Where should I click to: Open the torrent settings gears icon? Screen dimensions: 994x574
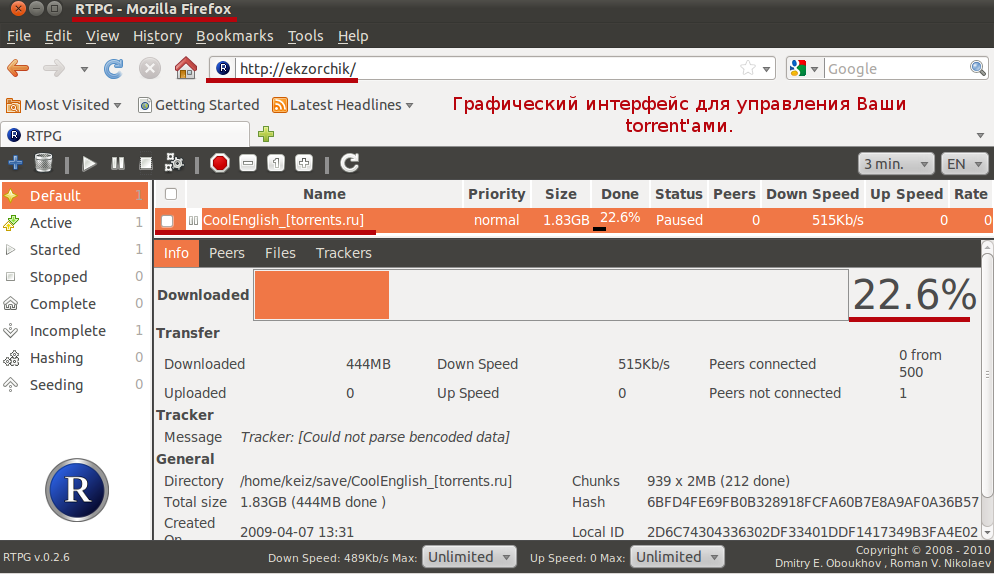[x=174, y=163]
